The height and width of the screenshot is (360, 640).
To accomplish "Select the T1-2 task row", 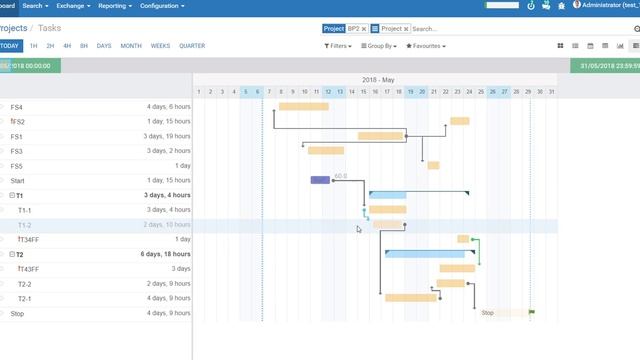I will (x=96, y=225).
